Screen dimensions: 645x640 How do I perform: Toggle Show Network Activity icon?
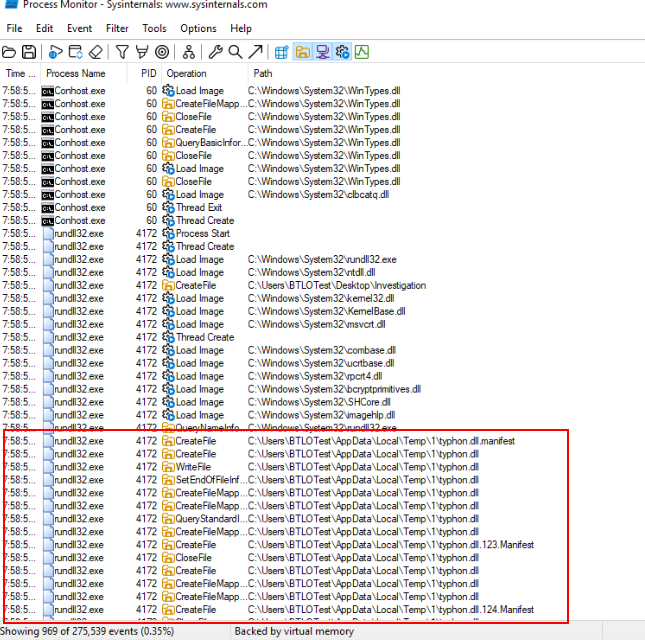click(x=322, y=52)
